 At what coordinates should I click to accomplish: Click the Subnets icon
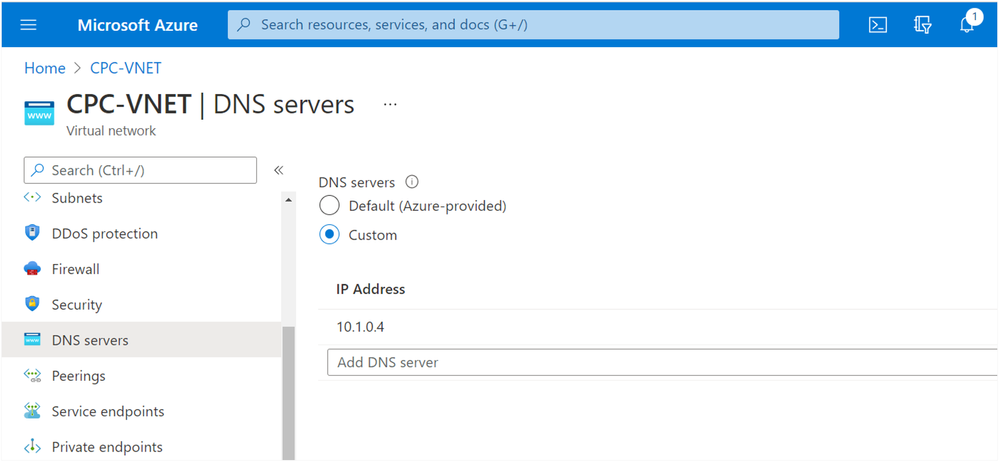(32, 197)
